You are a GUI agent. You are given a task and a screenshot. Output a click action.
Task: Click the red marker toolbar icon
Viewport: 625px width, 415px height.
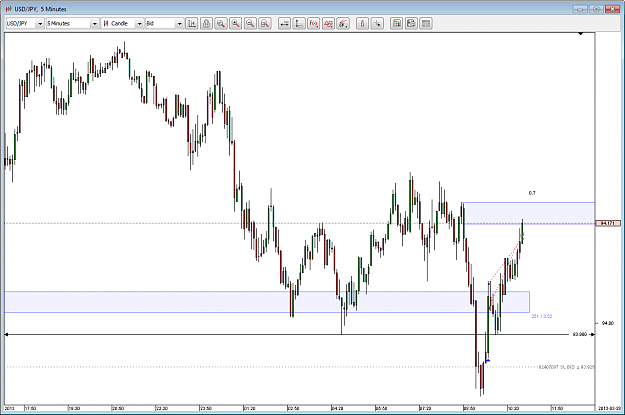[x=362, y=24]
